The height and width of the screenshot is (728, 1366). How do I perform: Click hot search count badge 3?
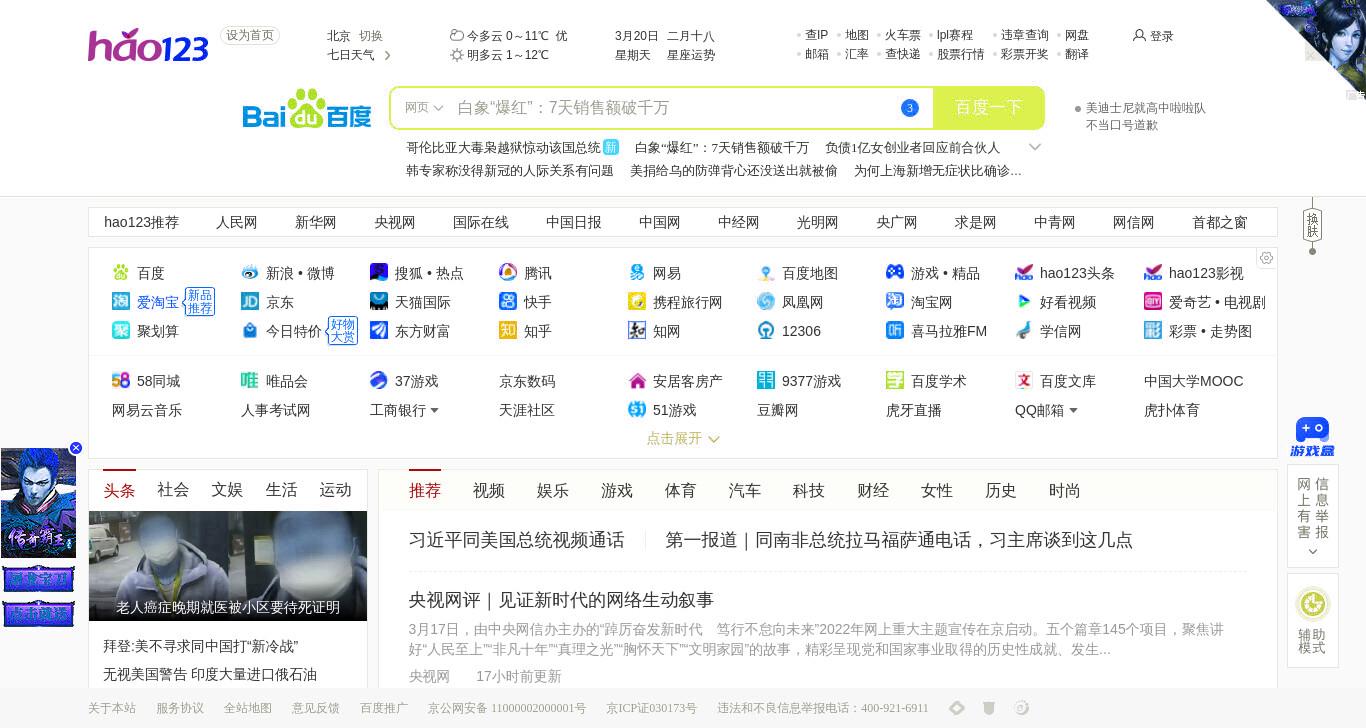coord(909,108)
